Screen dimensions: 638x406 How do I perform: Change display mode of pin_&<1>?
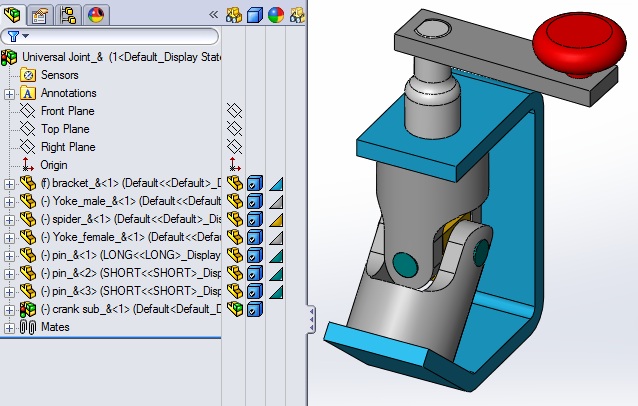(255, 255)
